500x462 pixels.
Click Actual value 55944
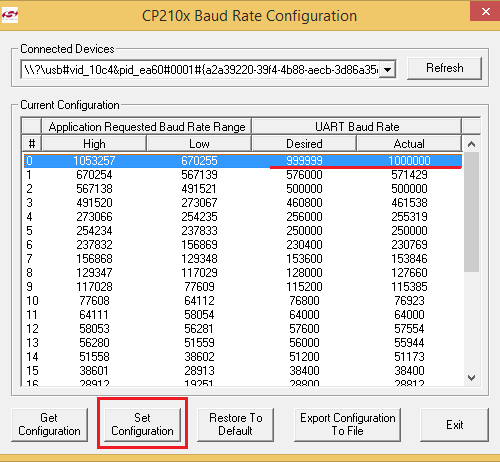(409, 343)
